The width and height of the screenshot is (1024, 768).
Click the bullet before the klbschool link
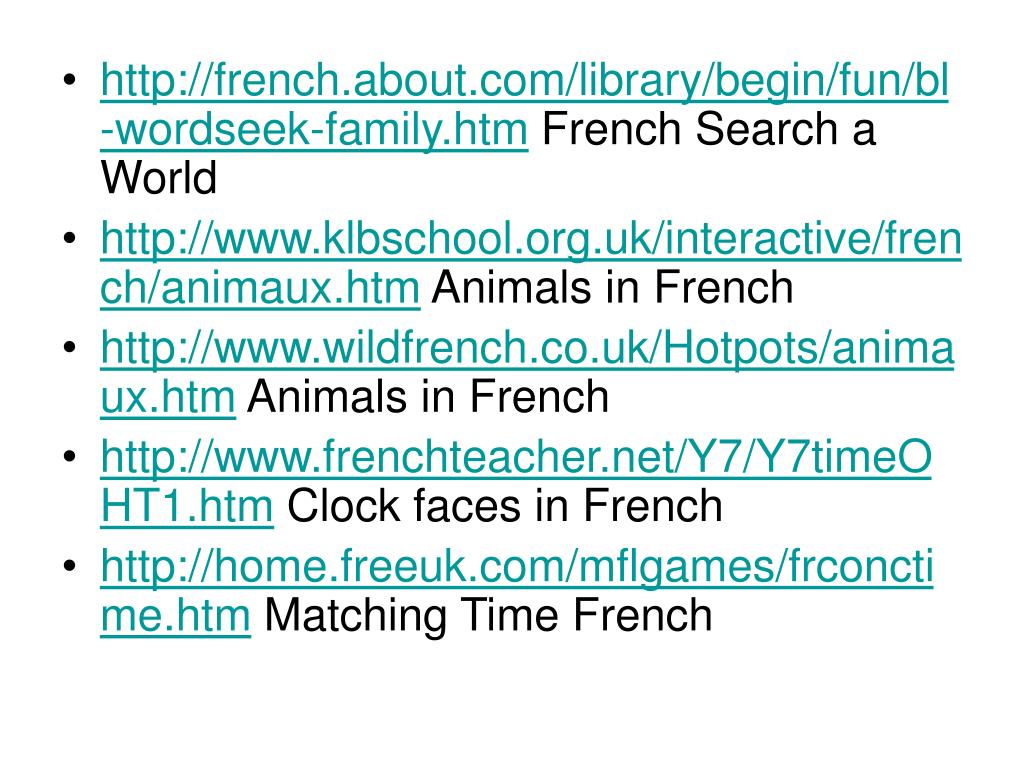click(x=70, y=239)
